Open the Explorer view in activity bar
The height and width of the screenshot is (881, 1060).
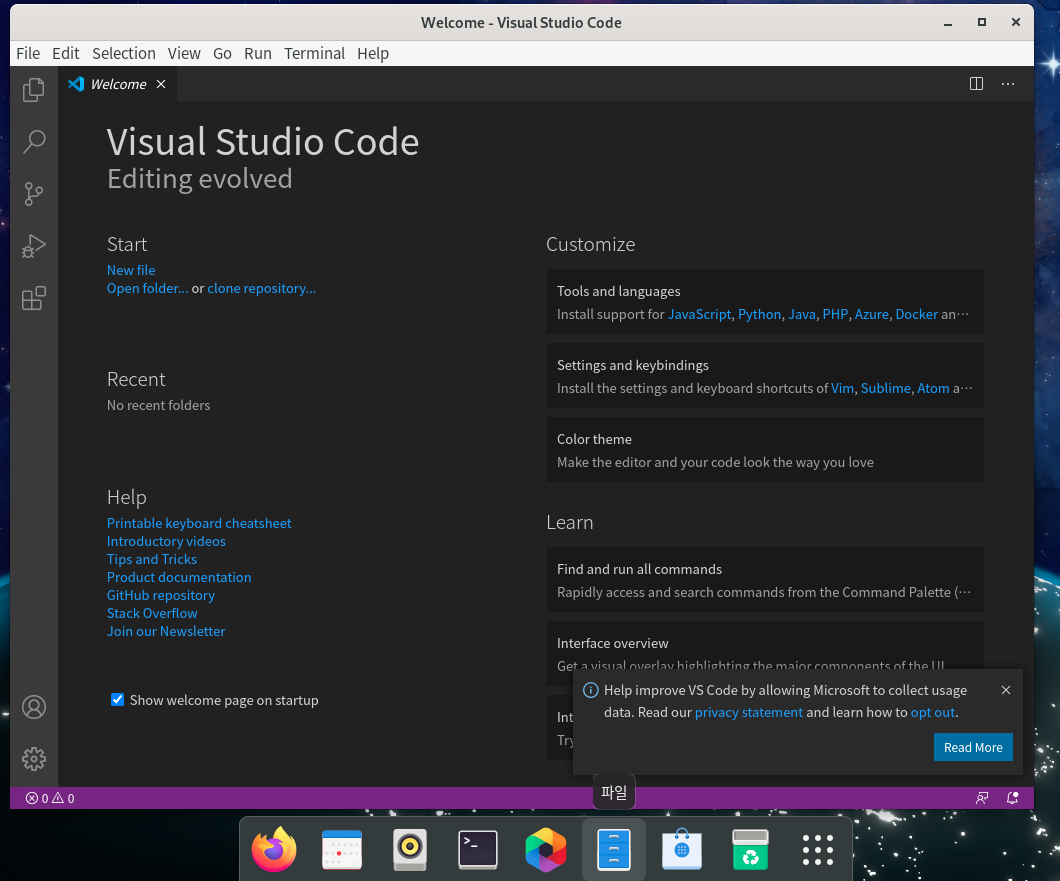(x=34, y=89)
